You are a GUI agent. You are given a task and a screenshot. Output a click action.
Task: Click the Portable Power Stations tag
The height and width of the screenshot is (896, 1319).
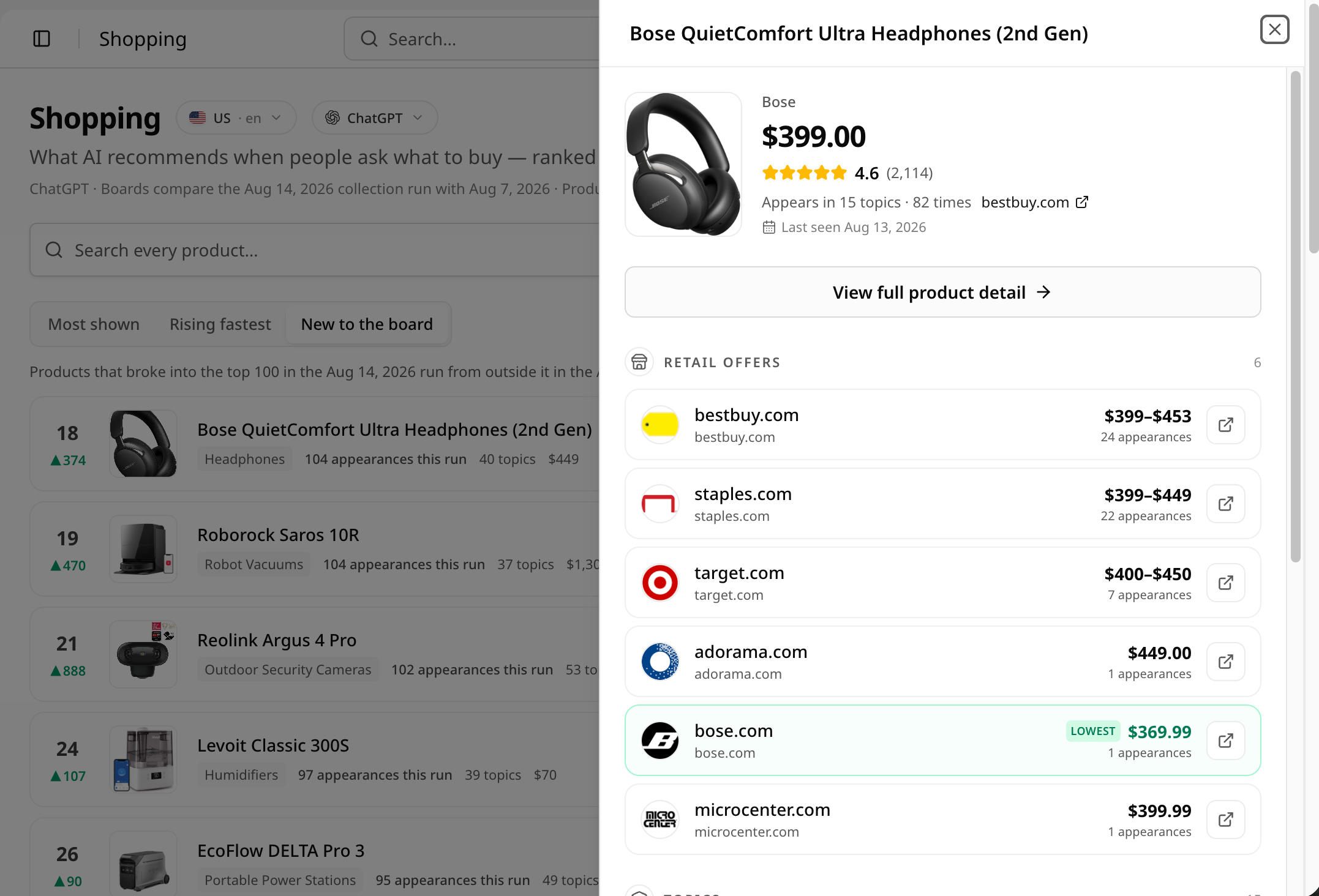pyautogui.click(x=280, y=880)
